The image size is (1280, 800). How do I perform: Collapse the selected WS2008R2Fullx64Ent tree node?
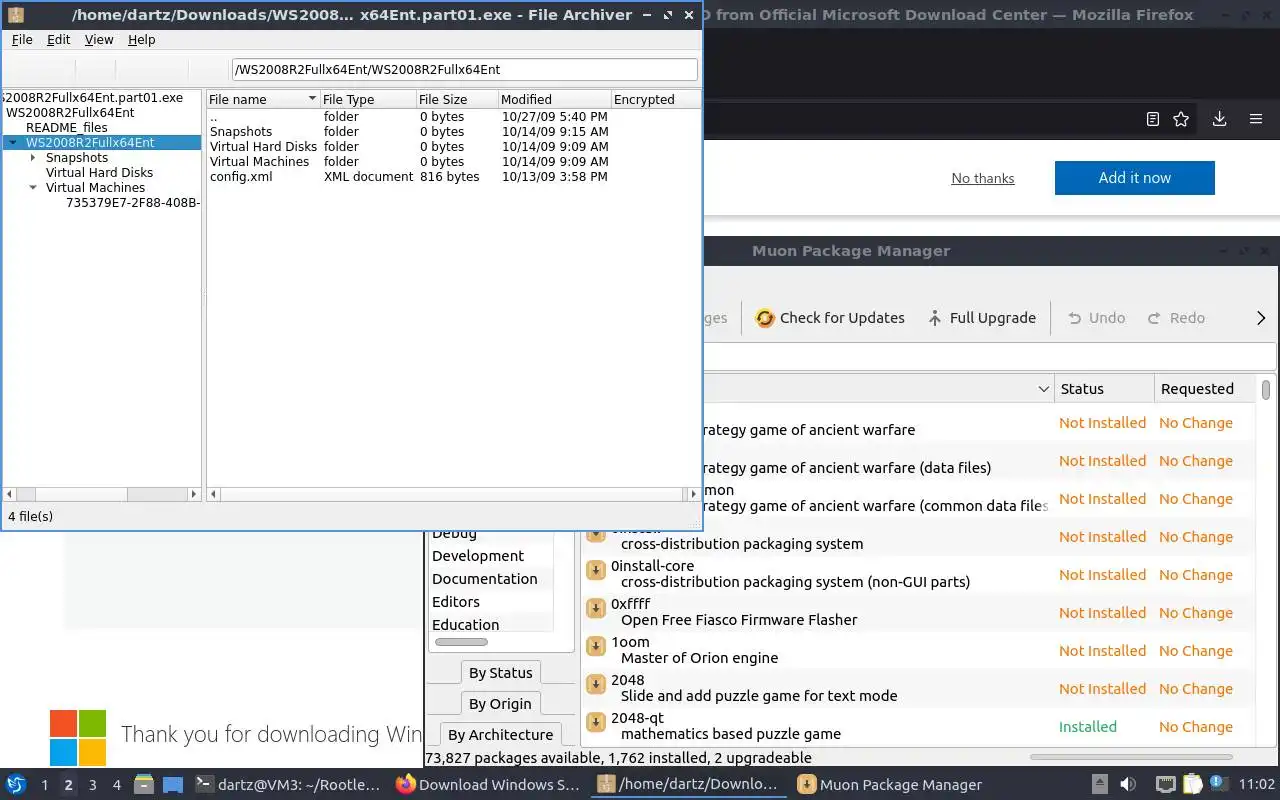coord(13,143)
